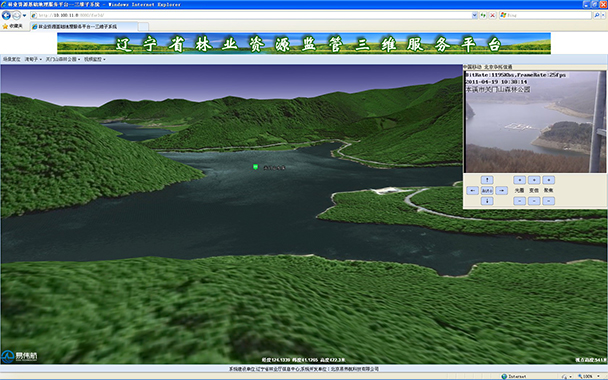Tilt camera up with the up arrow

click(x=487, y=180)
